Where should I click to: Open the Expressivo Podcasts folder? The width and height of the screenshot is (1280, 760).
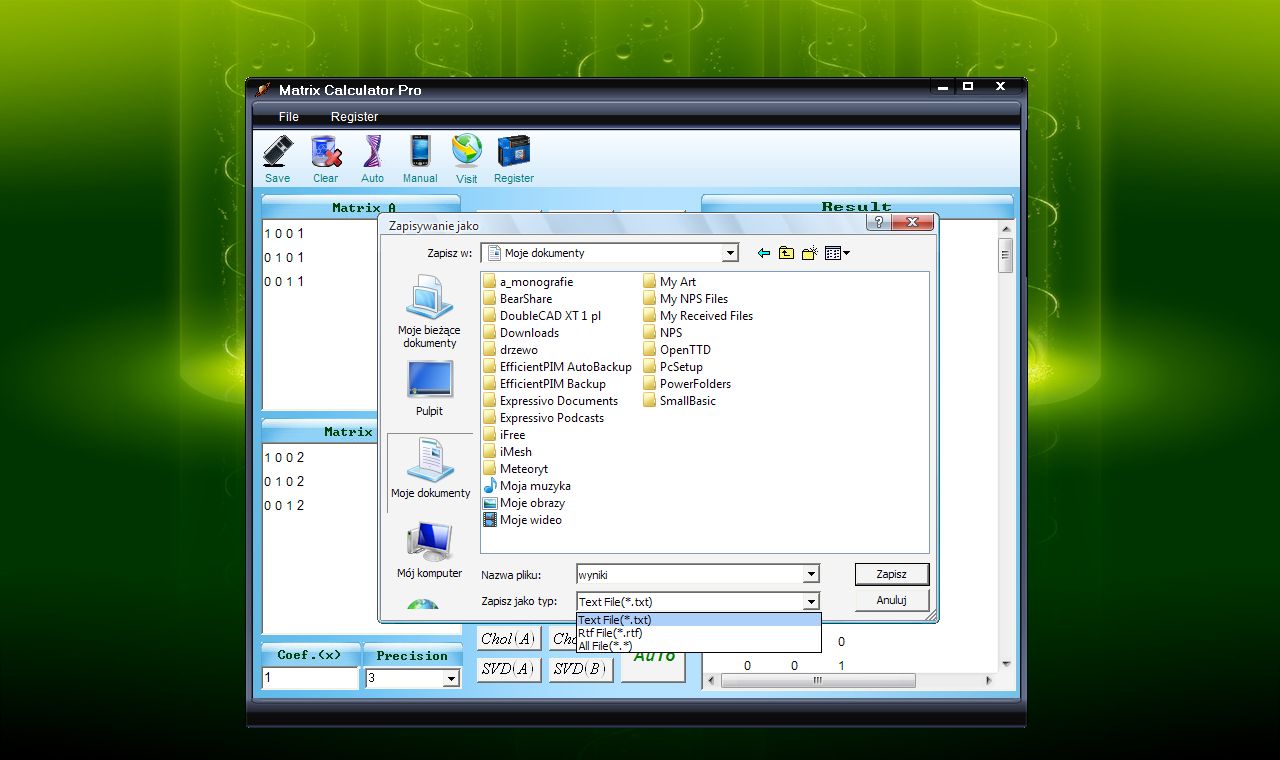[543, 418]
